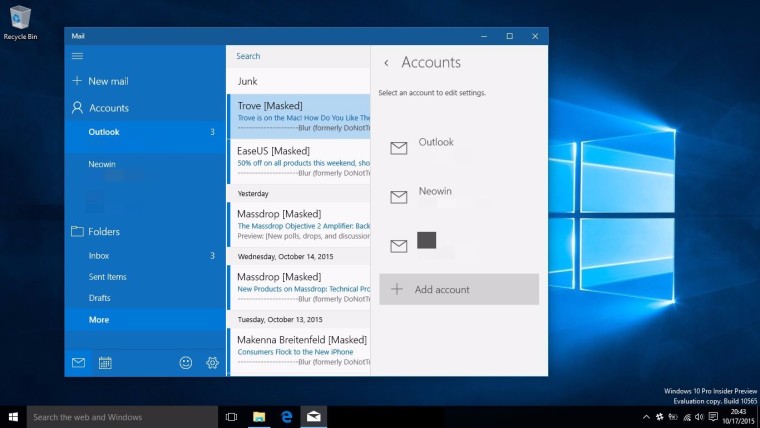Go back from Accounts pane
Viewport: 760px width, 428px height.
pos(386,63)
